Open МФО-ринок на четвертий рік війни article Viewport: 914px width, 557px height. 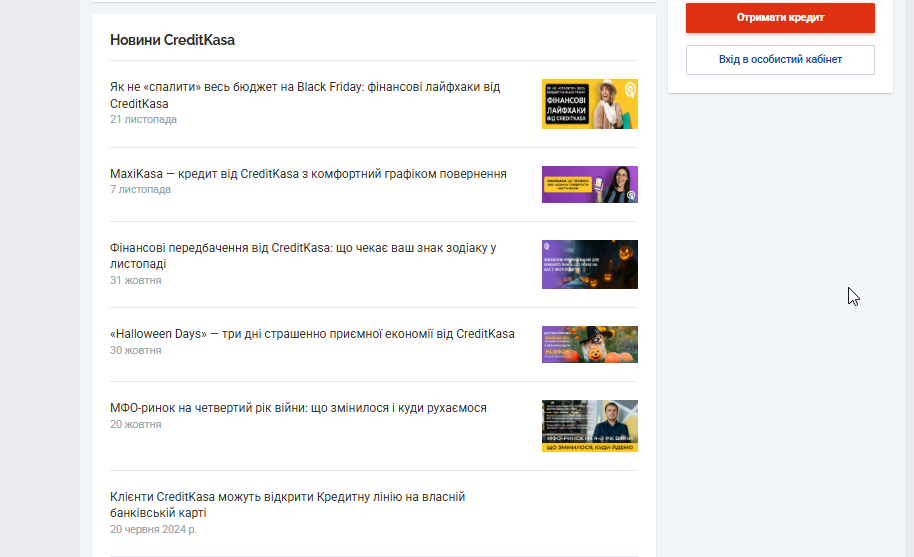298,408
